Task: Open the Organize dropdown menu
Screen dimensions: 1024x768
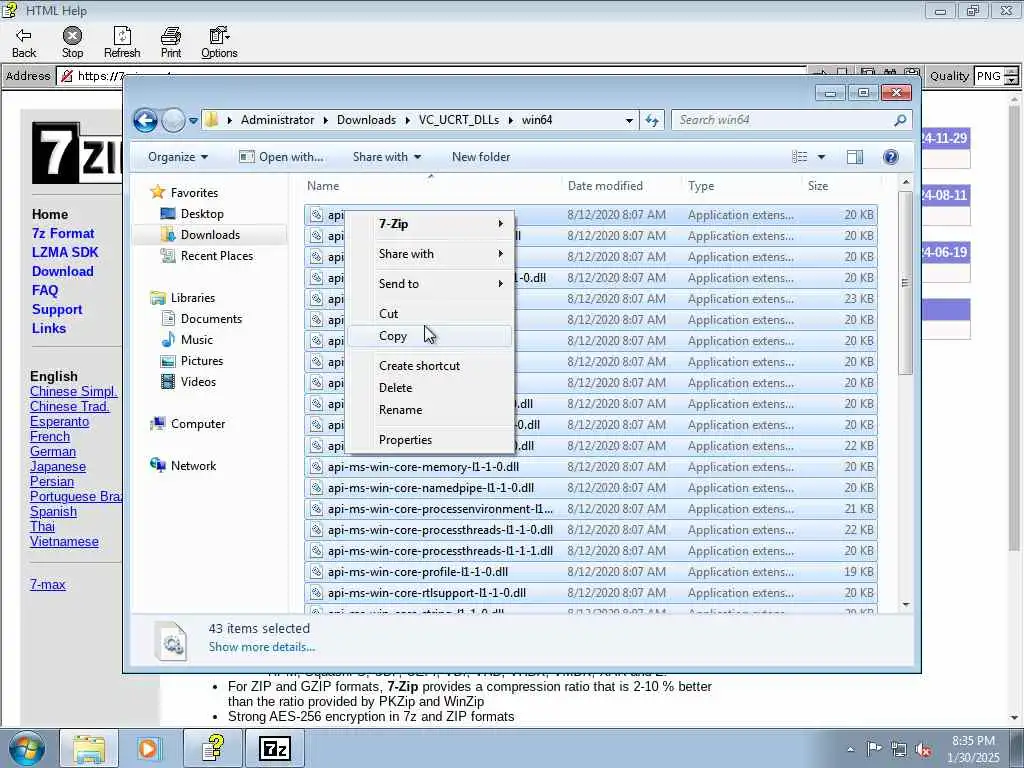Action: (178, 157)
